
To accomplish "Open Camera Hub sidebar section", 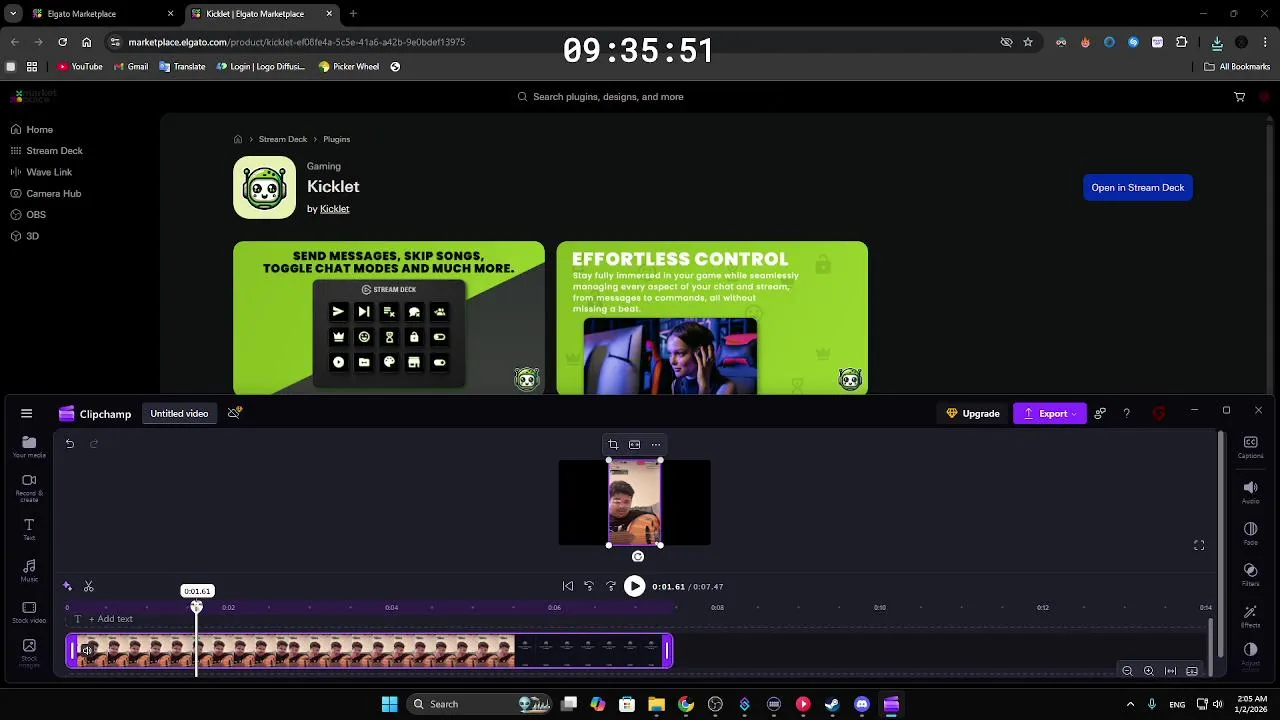I will 45,193.
